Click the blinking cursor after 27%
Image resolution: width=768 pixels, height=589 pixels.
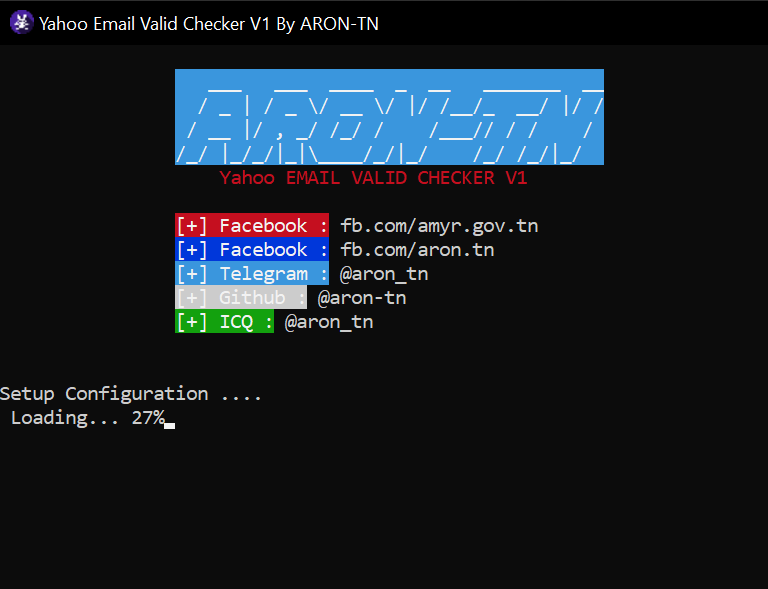point(170,426)
